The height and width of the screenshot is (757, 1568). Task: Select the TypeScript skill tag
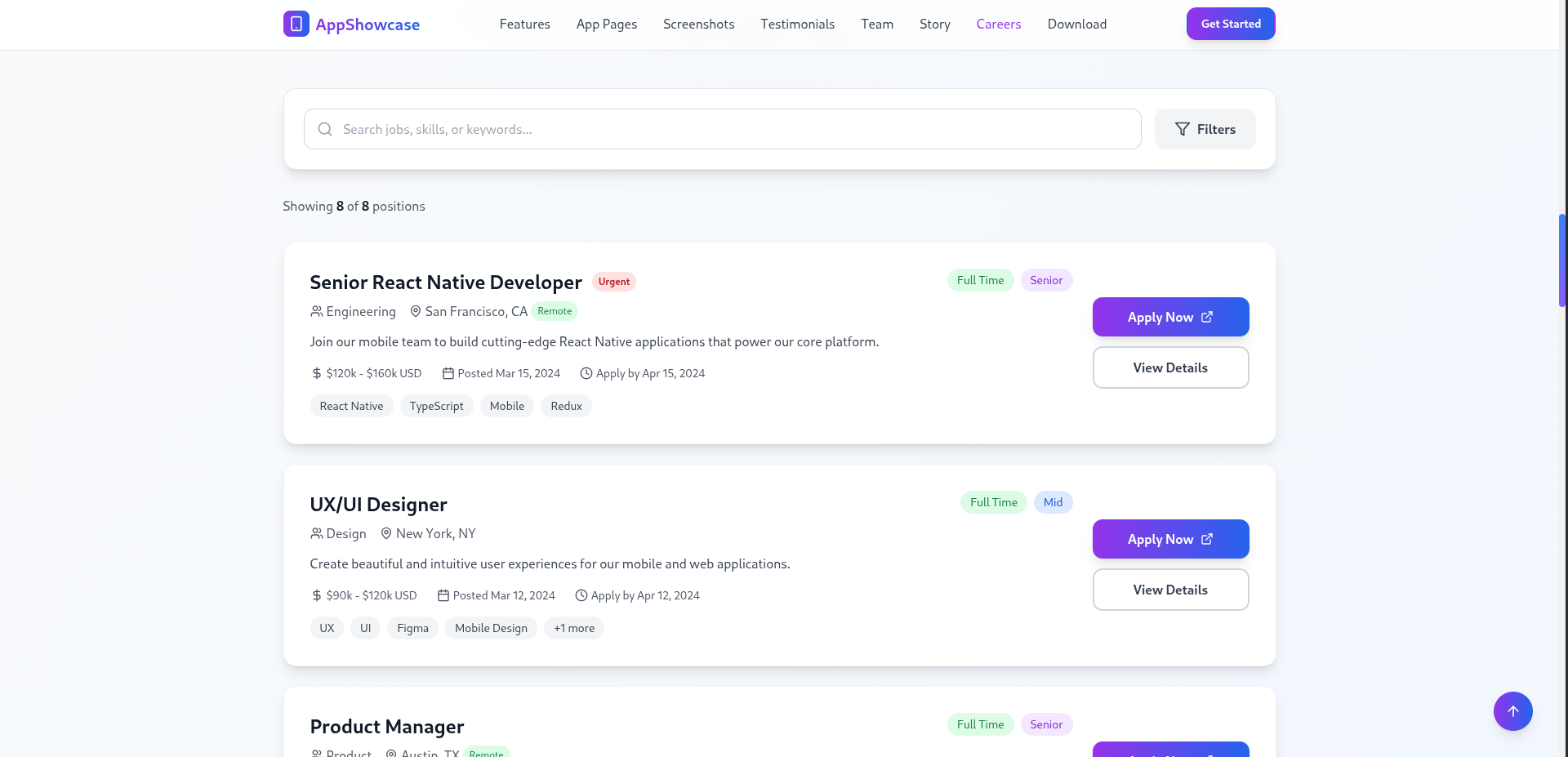pyautogui.click(x=436, y=406)
